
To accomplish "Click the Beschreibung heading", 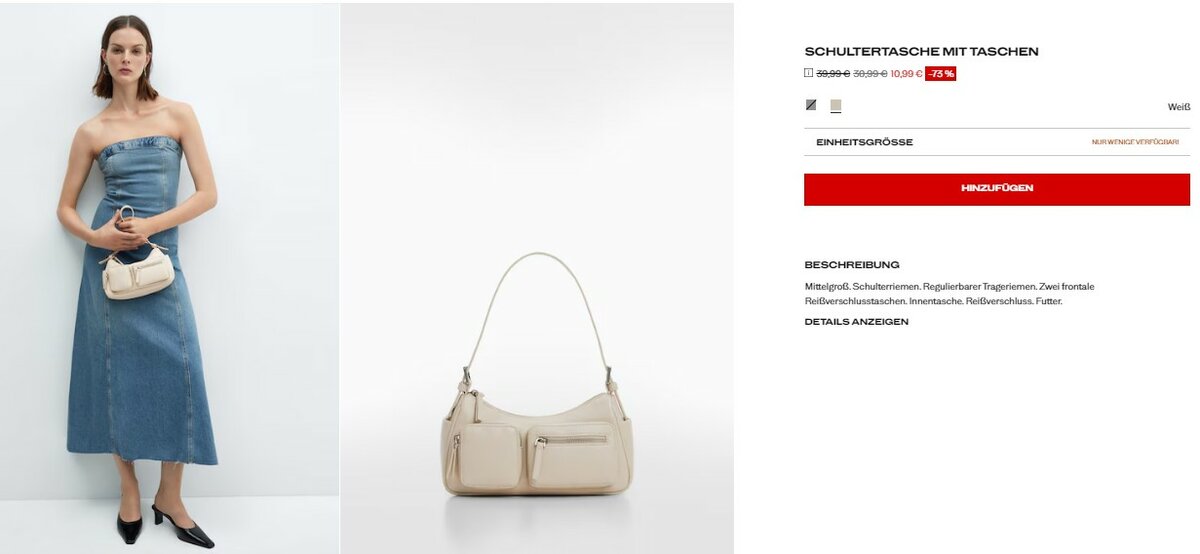I will point(852,265).
